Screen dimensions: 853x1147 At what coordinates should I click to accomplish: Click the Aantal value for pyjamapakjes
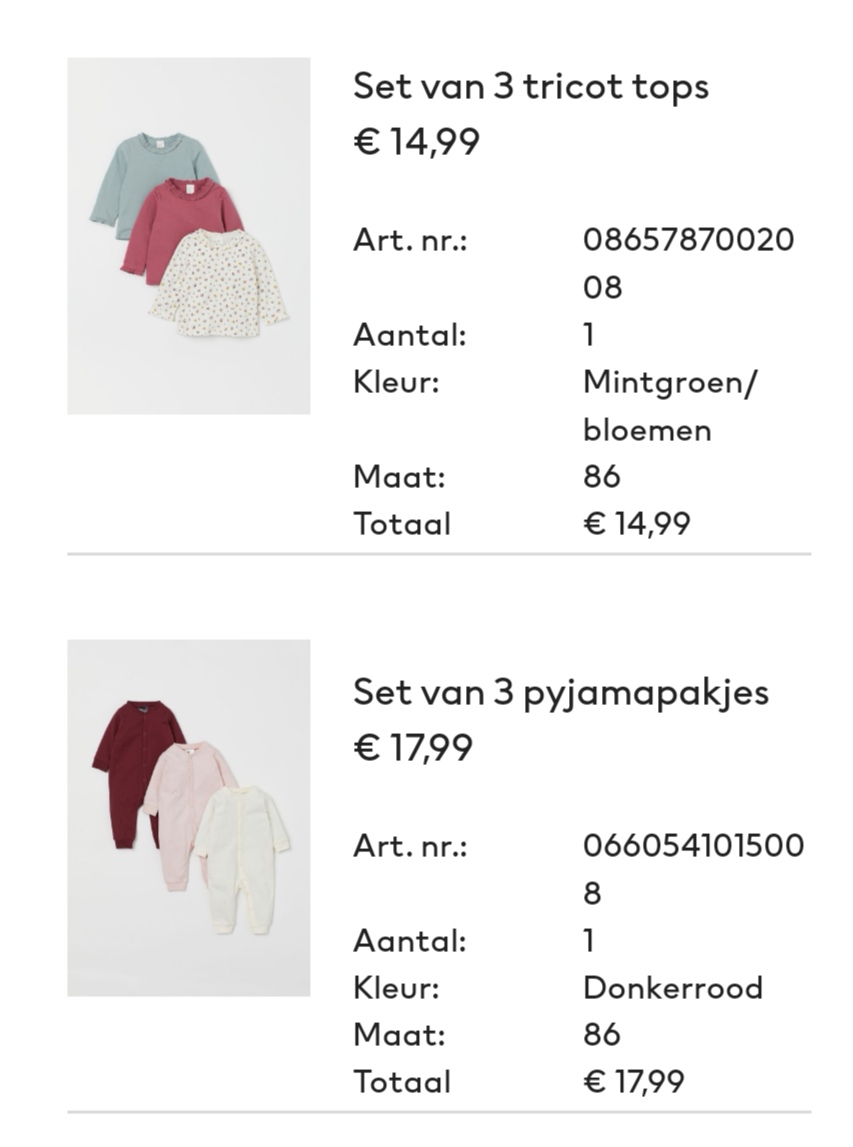tap(590, 941)
